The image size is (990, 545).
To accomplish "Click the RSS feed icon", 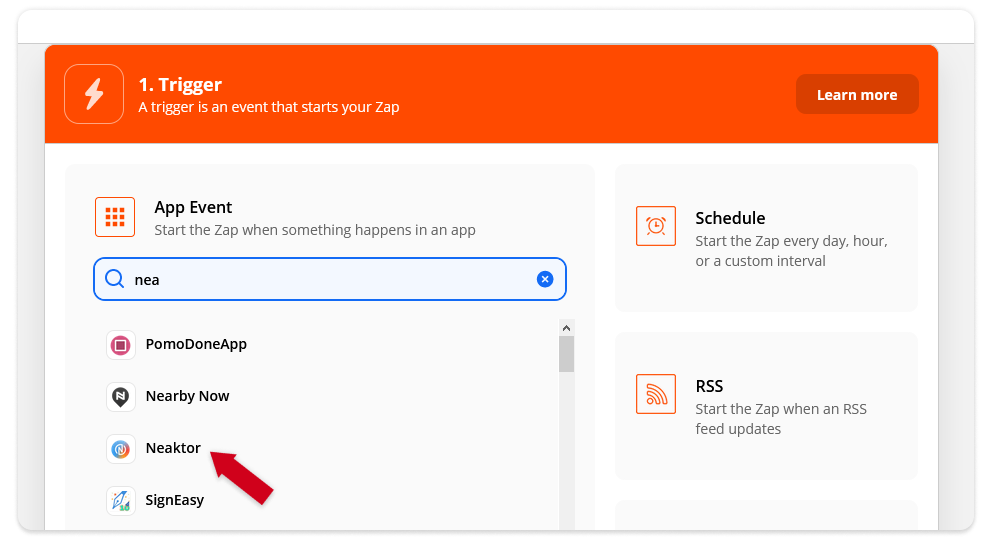I will point(655,394).
